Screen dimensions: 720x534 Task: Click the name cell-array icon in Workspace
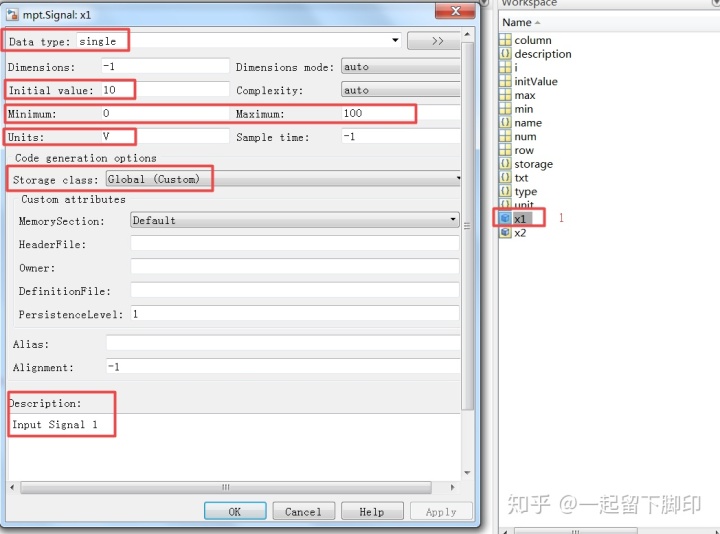(x=505, y=123)
